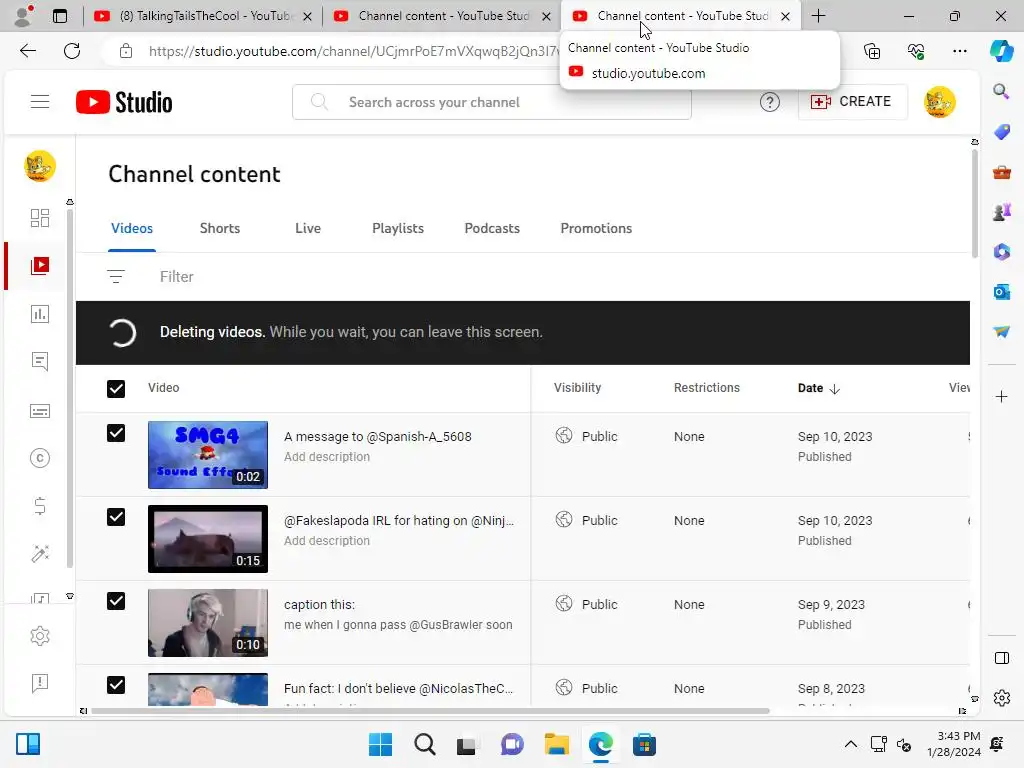Switch to the Promotions tab
Viewport: 1024px width, 768px height.
(x=596, y=229)
